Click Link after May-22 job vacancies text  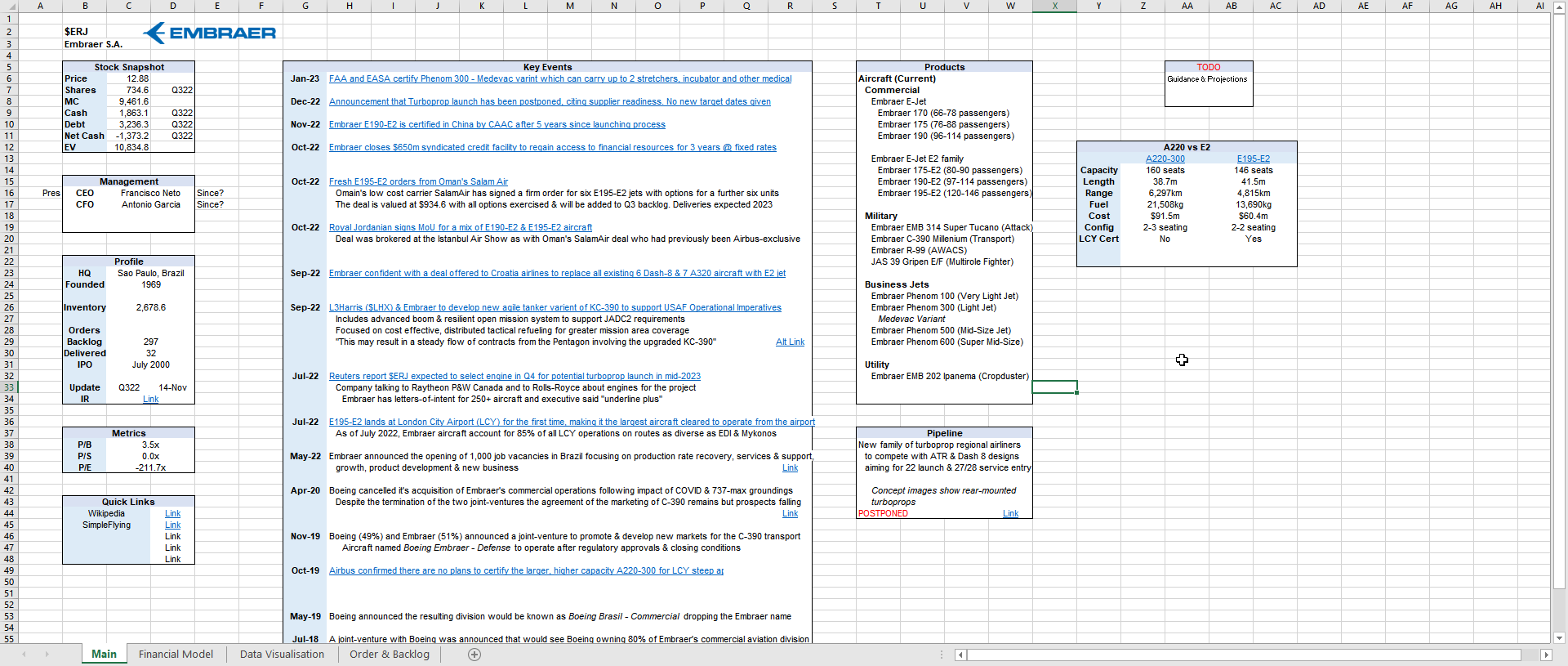pyautogui.click(x=790, y=468)
